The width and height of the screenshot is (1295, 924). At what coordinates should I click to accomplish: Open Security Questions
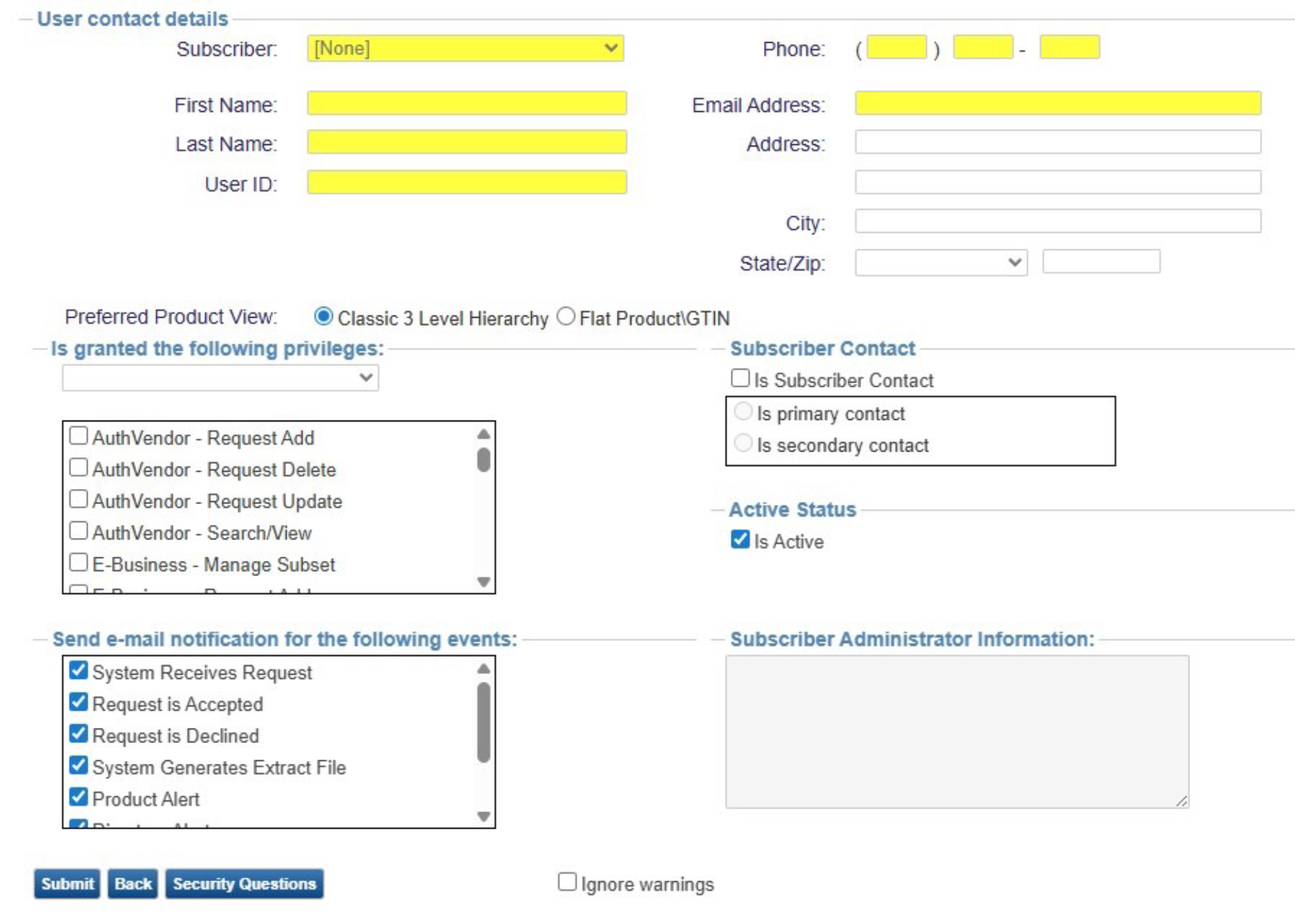click(244, 884)
